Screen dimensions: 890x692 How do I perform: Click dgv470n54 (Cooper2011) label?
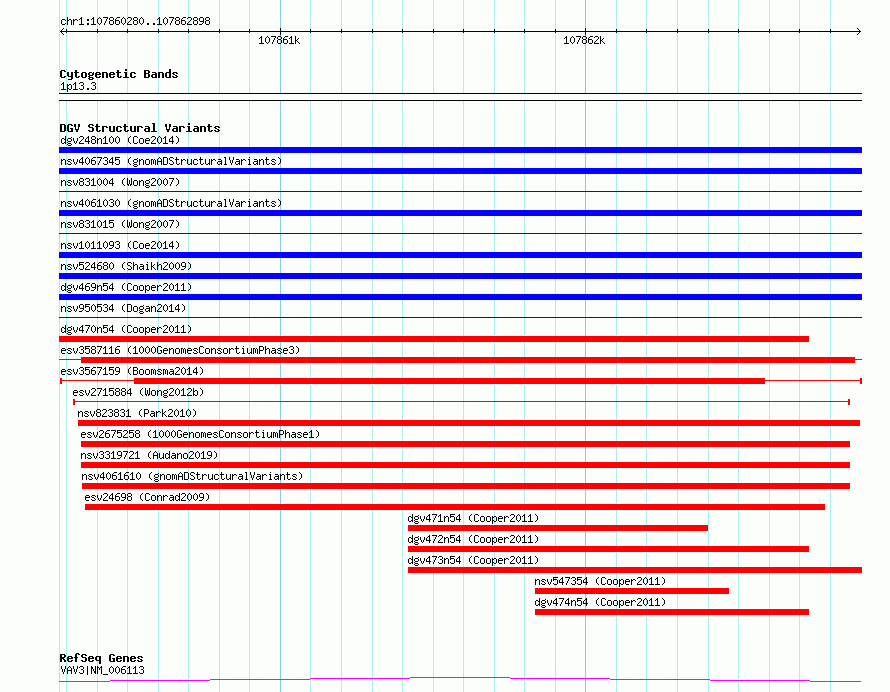[126, 329]
